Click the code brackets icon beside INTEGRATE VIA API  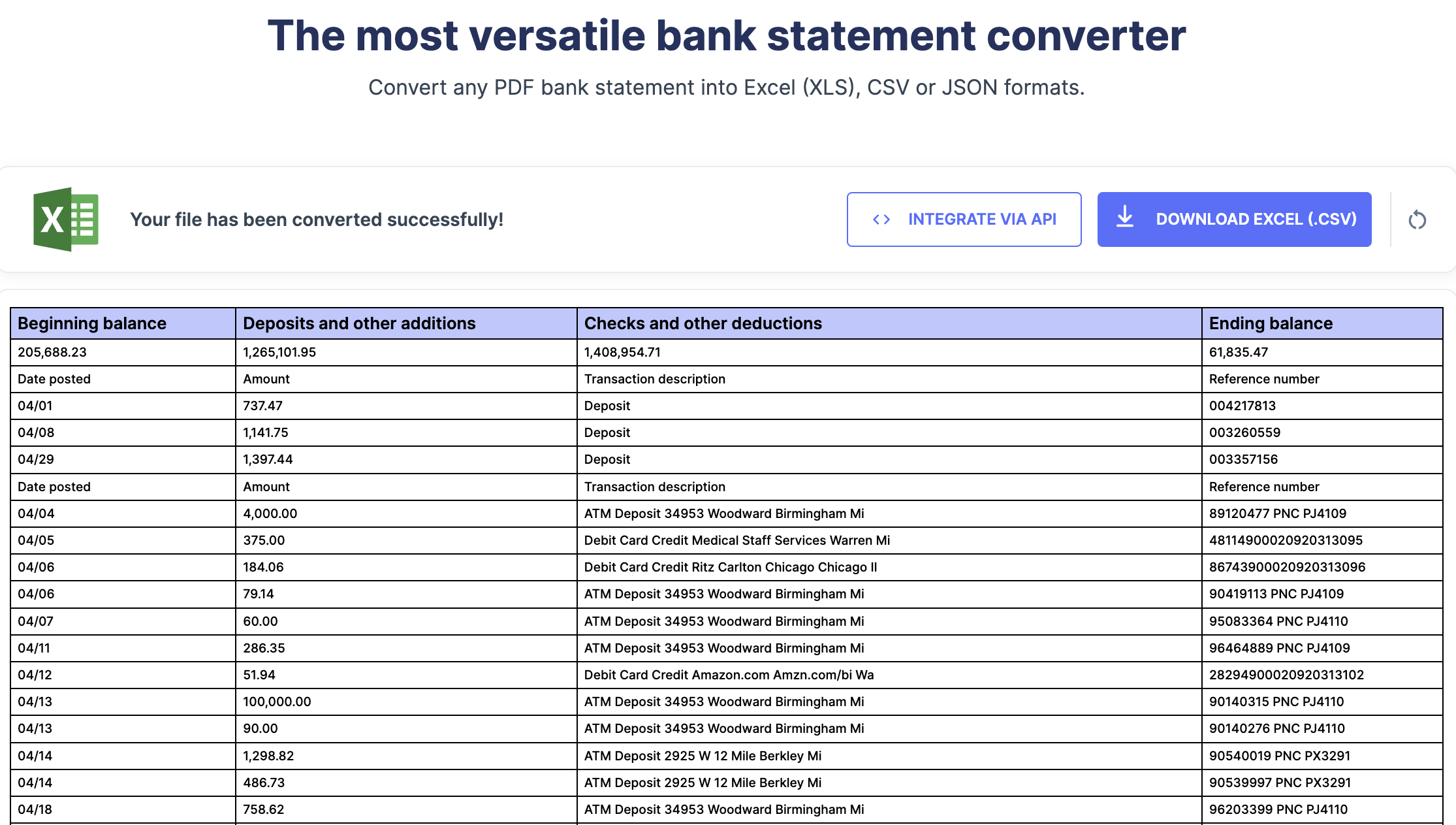[x=881, y=219]
